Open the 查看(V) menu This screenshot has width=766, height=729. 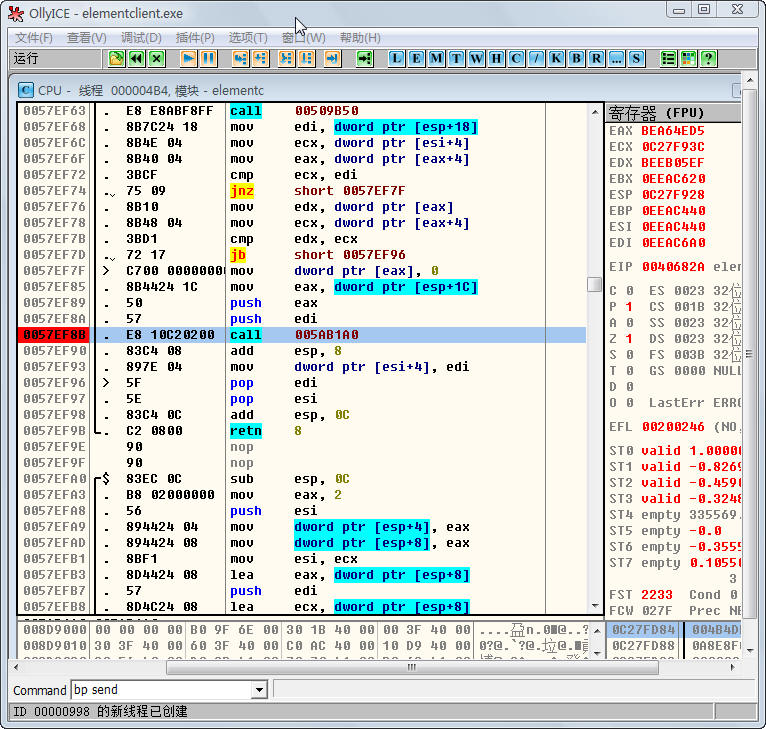coord(86,38)
